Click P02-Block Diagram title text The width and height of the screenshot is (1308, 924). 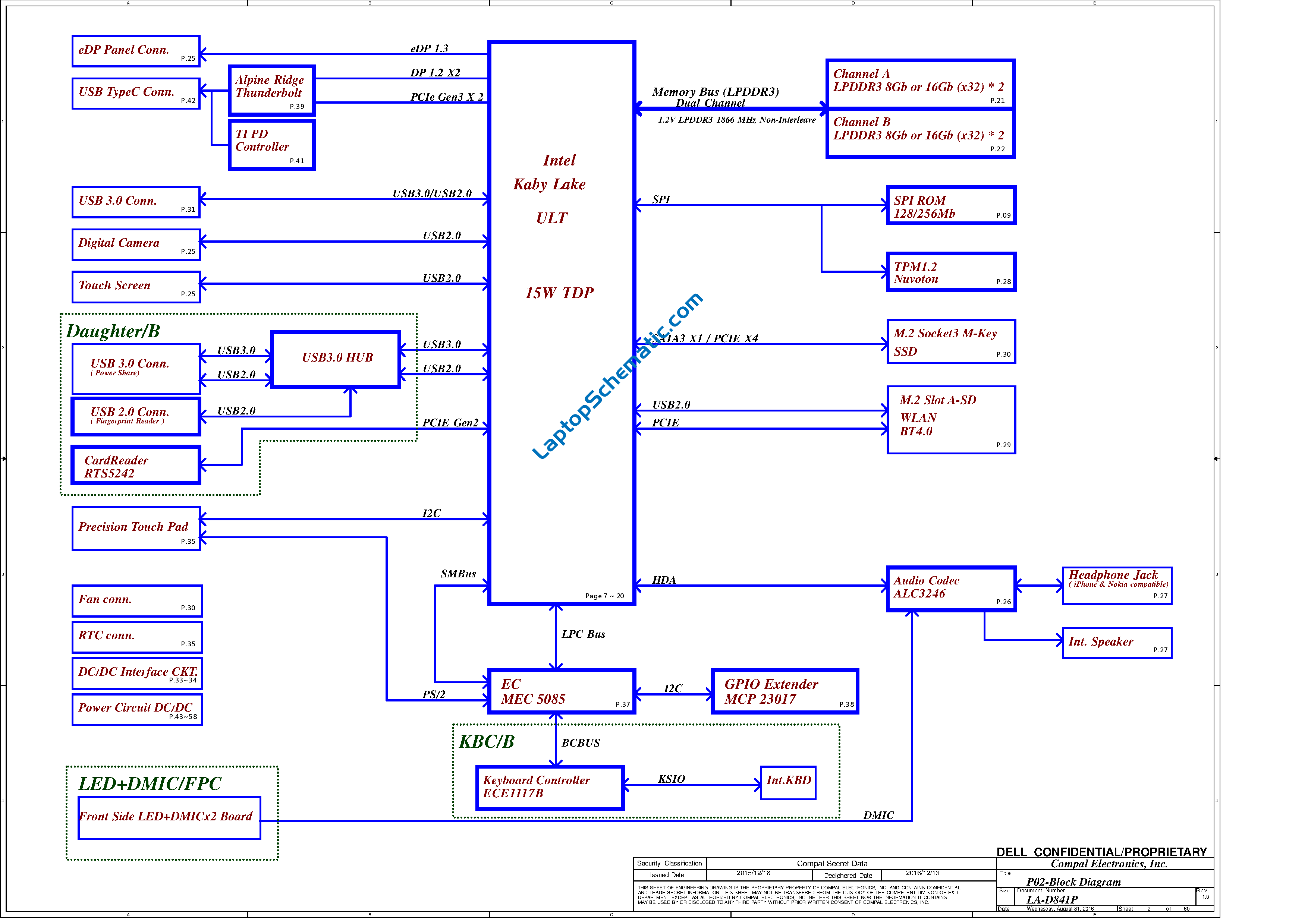tap(1073, 882)
